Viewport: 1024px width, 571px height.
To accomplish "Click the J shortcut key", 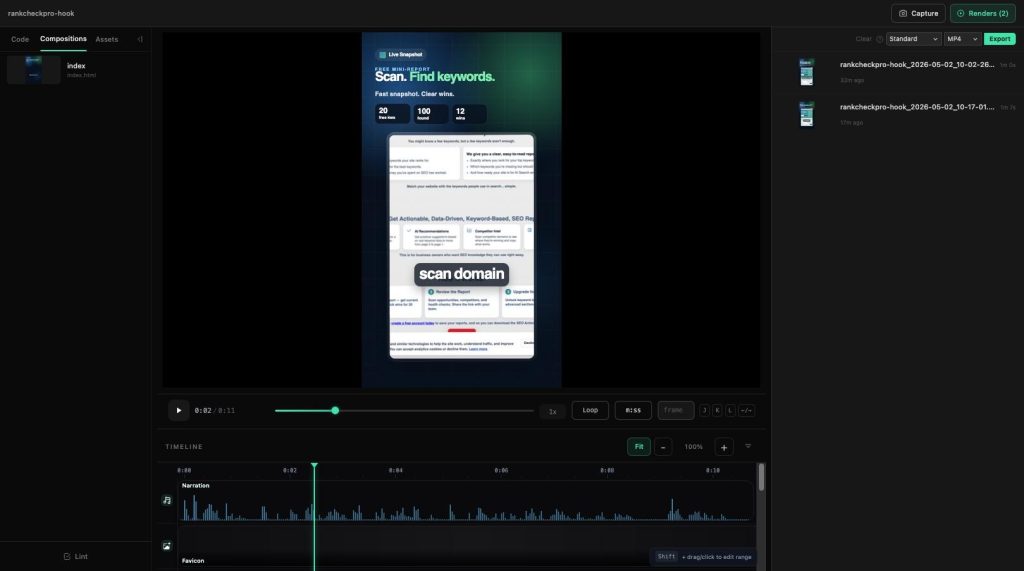I will (704, 410).
